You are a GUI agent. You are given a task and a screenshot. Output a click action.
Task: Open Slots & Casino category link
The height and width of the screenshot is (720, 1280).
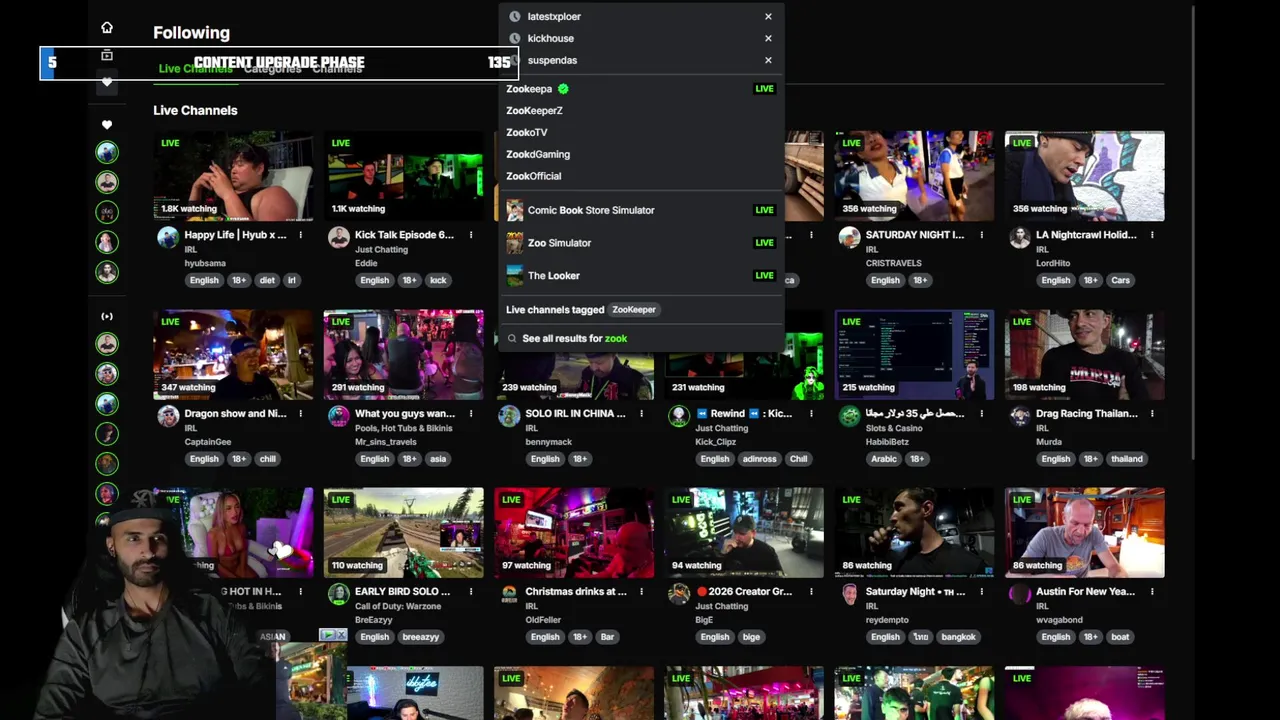point(894,428)
